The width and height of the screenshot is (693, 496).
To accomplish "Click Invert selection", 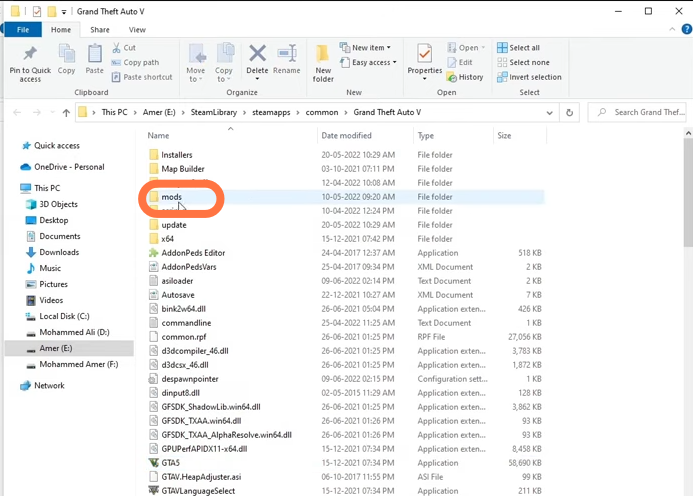I will pos(529,77).
